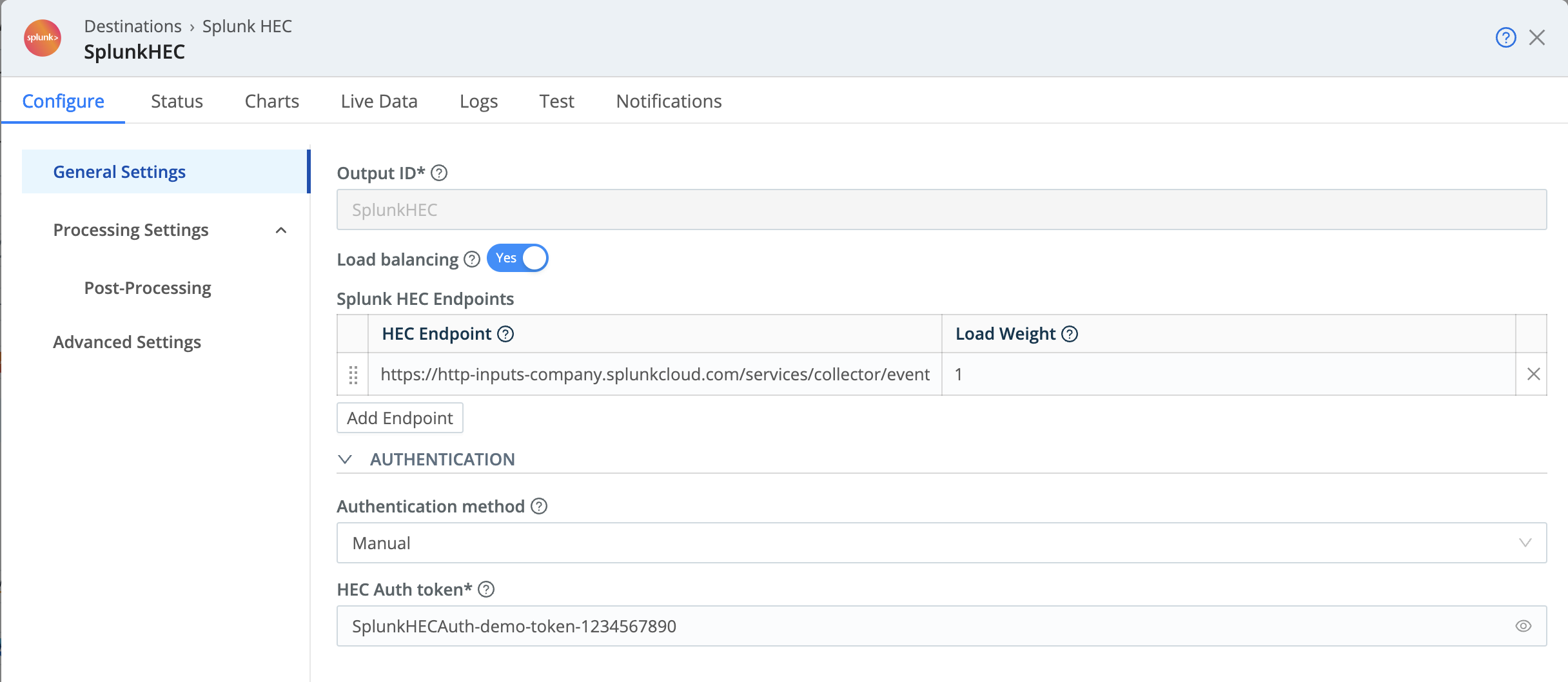This screenshot has height=682, width=1568.
Task: Open the Notifications tab
Action: coord(669,101)
